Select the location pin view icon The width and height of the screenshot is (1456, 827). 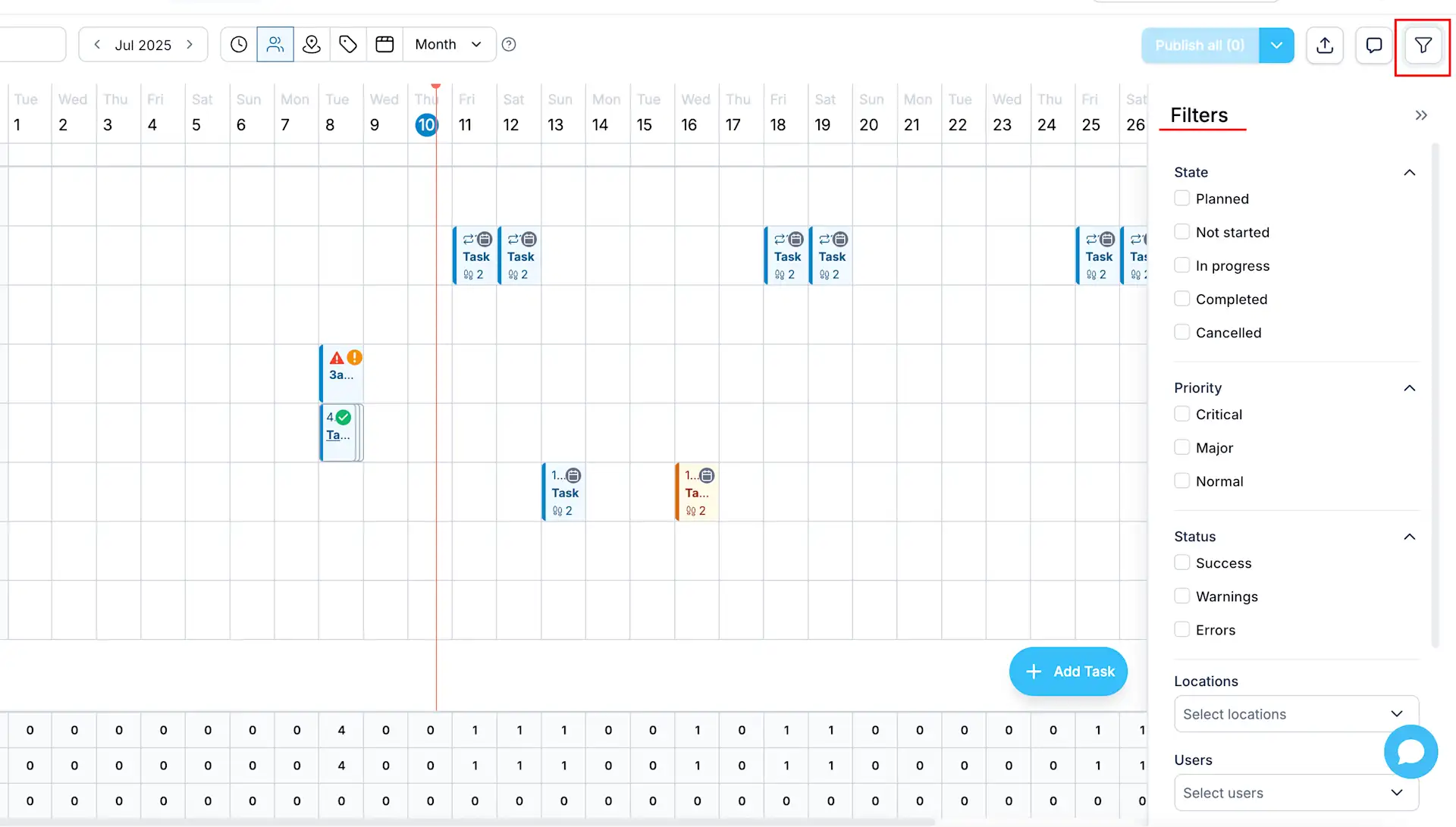pos(311,44)
